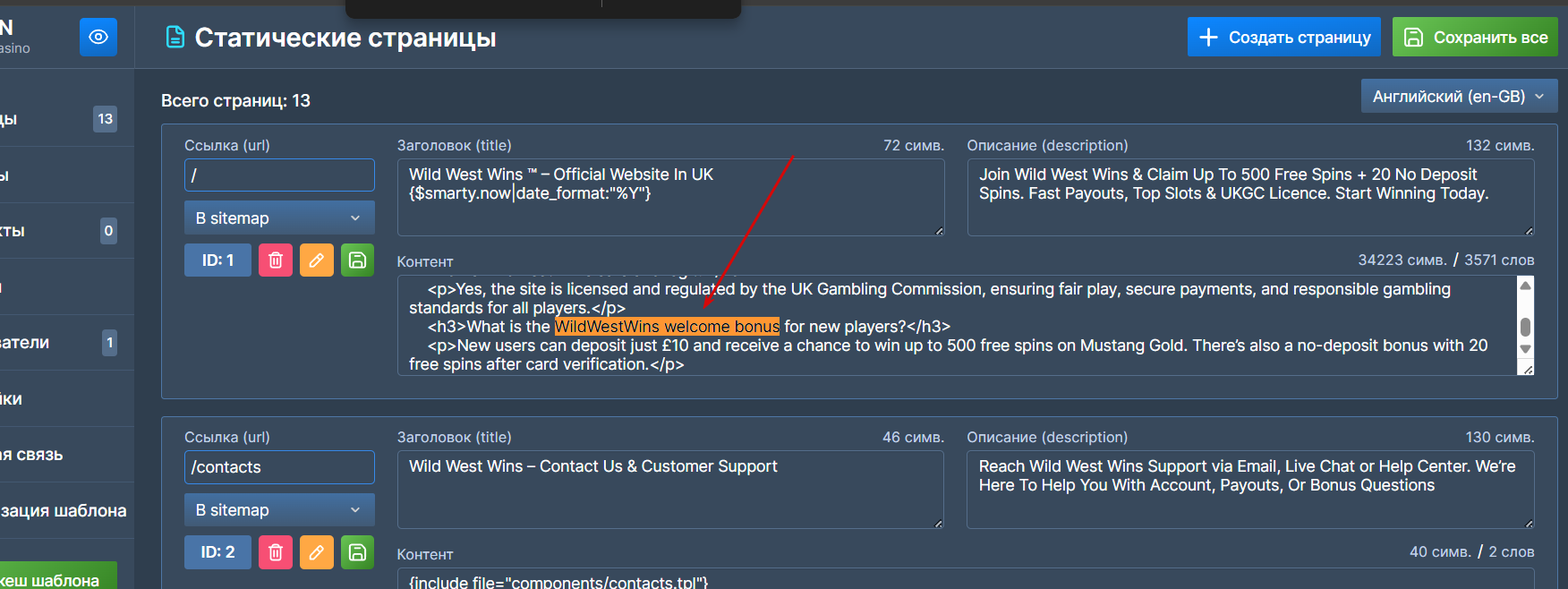The height and width of the screenshot is (589, 1568).
Task: Delete page ID: 2 with trash icon
Action: [276, 552]
